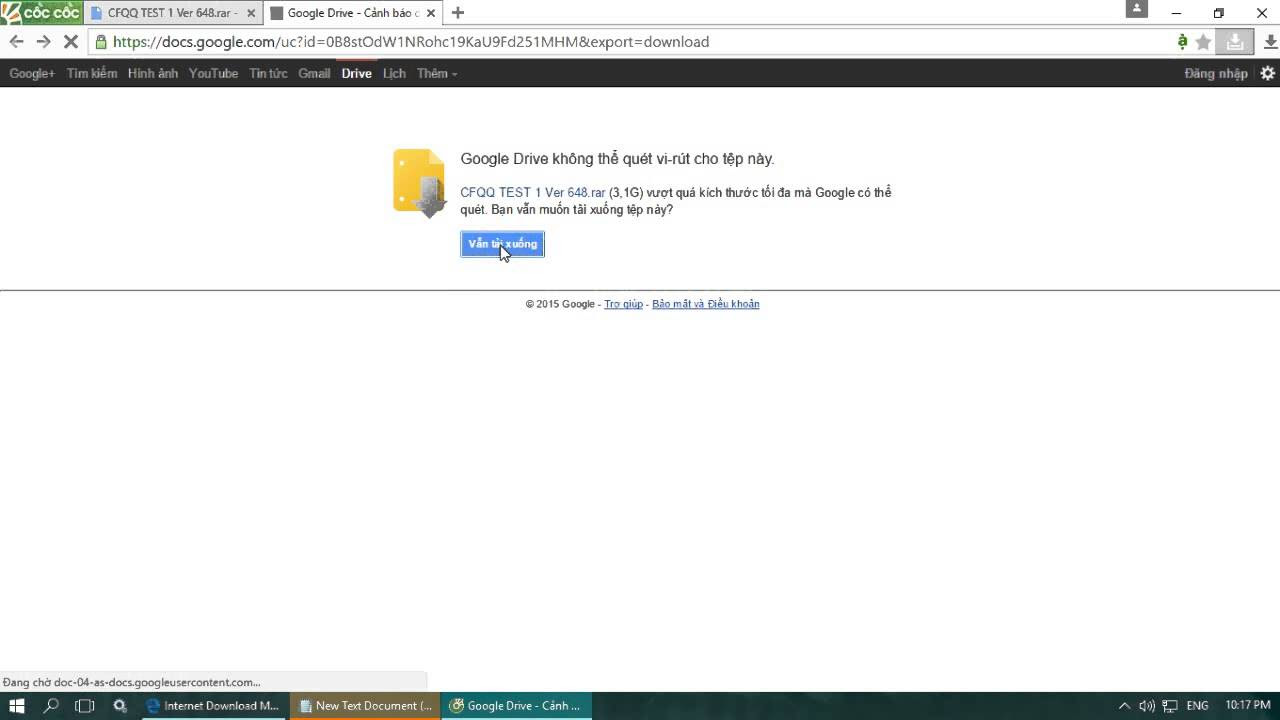Click the yellow file download icon

pyautogui.click(x=419, y=183)
